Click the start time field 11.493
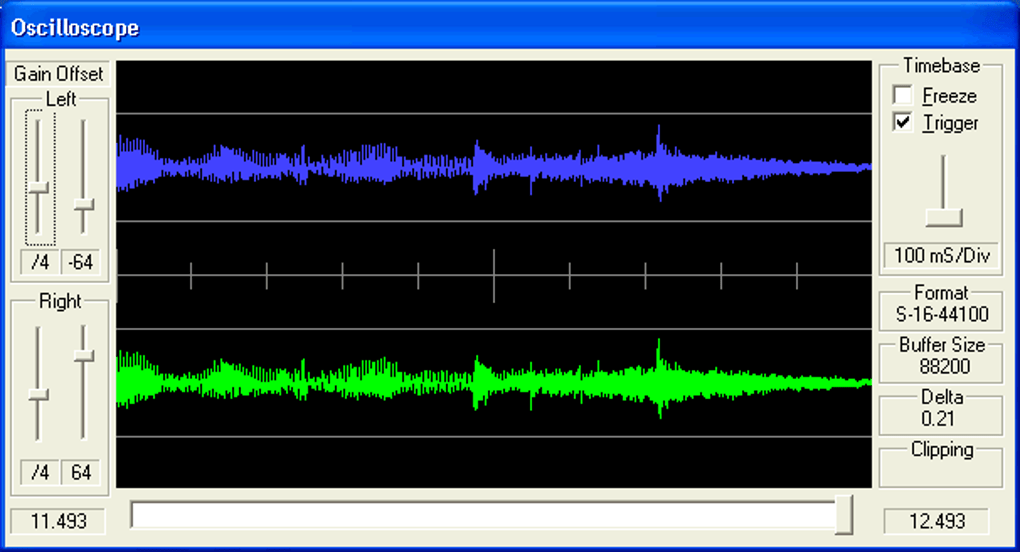 pyautogui.click(x=59, y=521)
